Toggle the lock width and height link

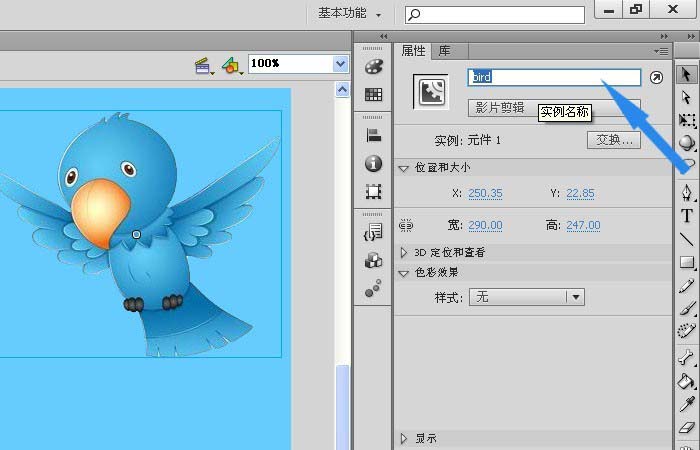coord(406,225)
